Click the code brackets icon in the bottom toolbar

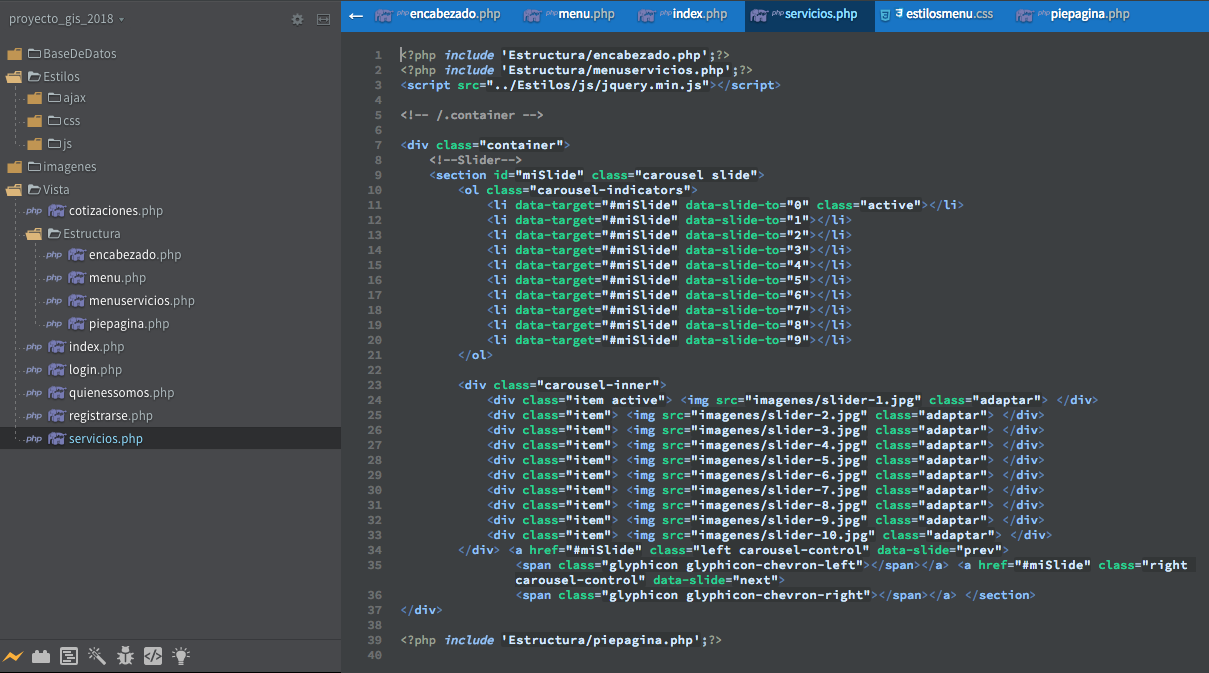[x=153, y=656]
